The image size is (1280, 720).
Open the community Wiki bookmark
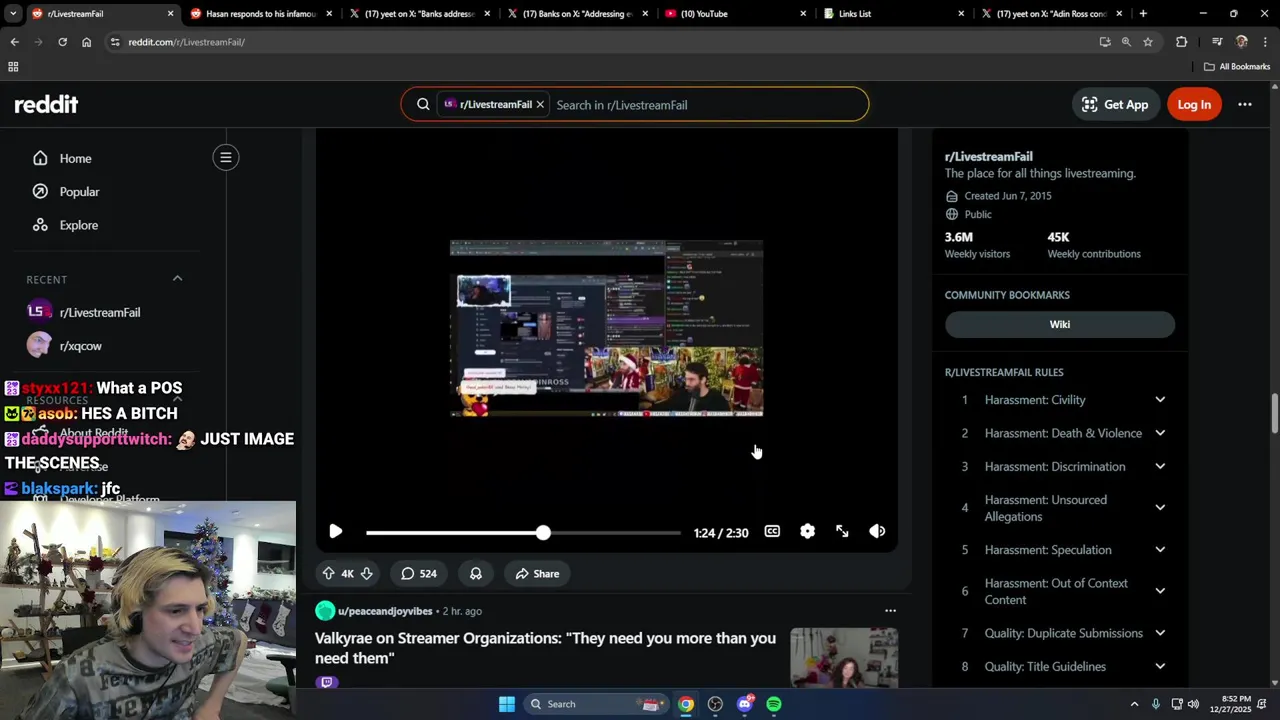1060,324
